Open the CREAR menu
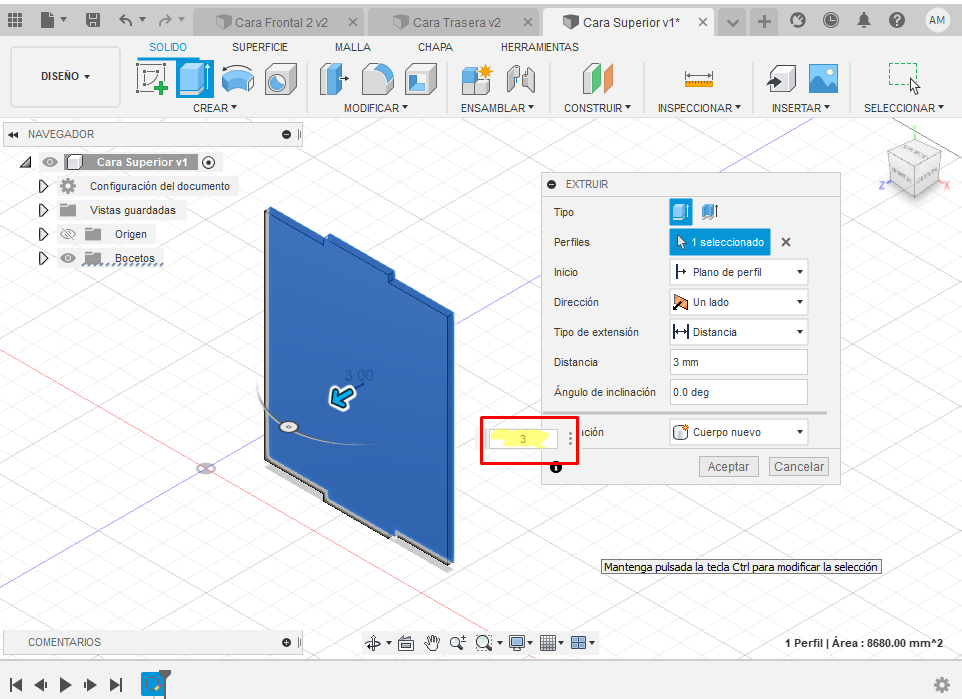 tap(215, 108)
